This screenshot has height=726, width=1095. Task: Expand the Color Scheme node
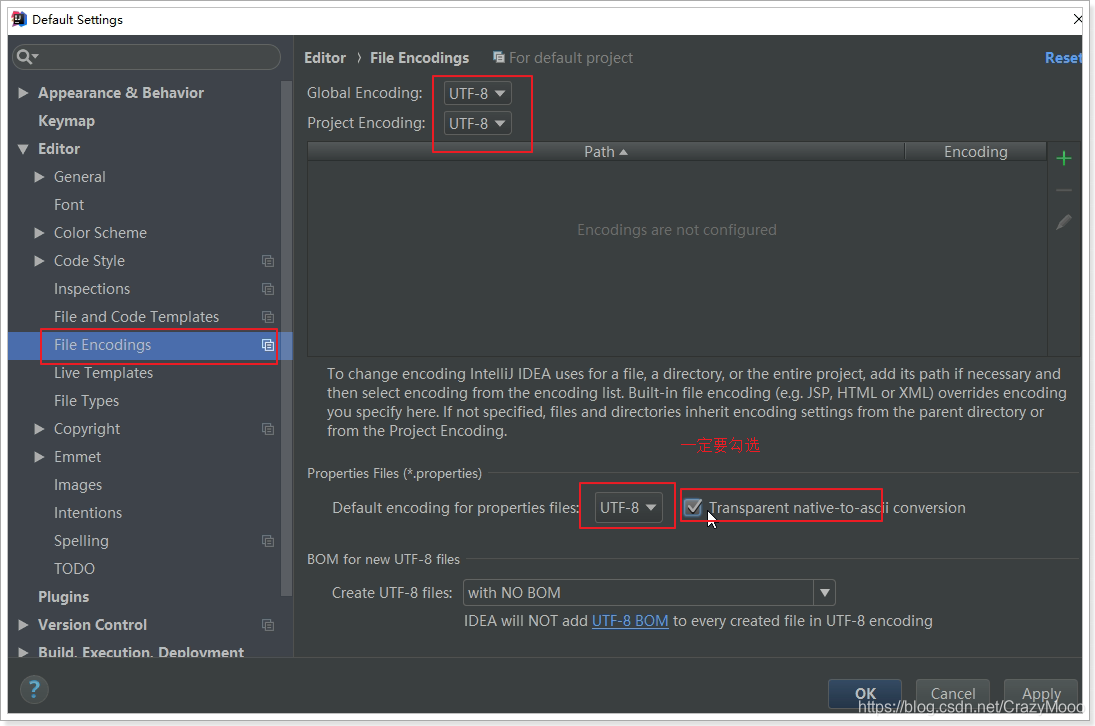39,233
